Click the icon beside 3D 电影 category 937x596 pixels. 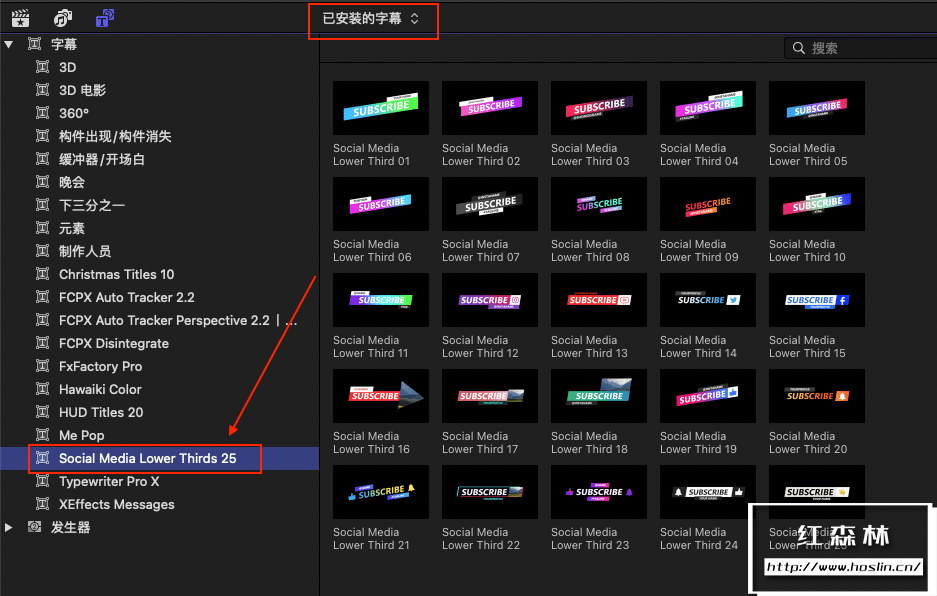[x=42, y=90]
